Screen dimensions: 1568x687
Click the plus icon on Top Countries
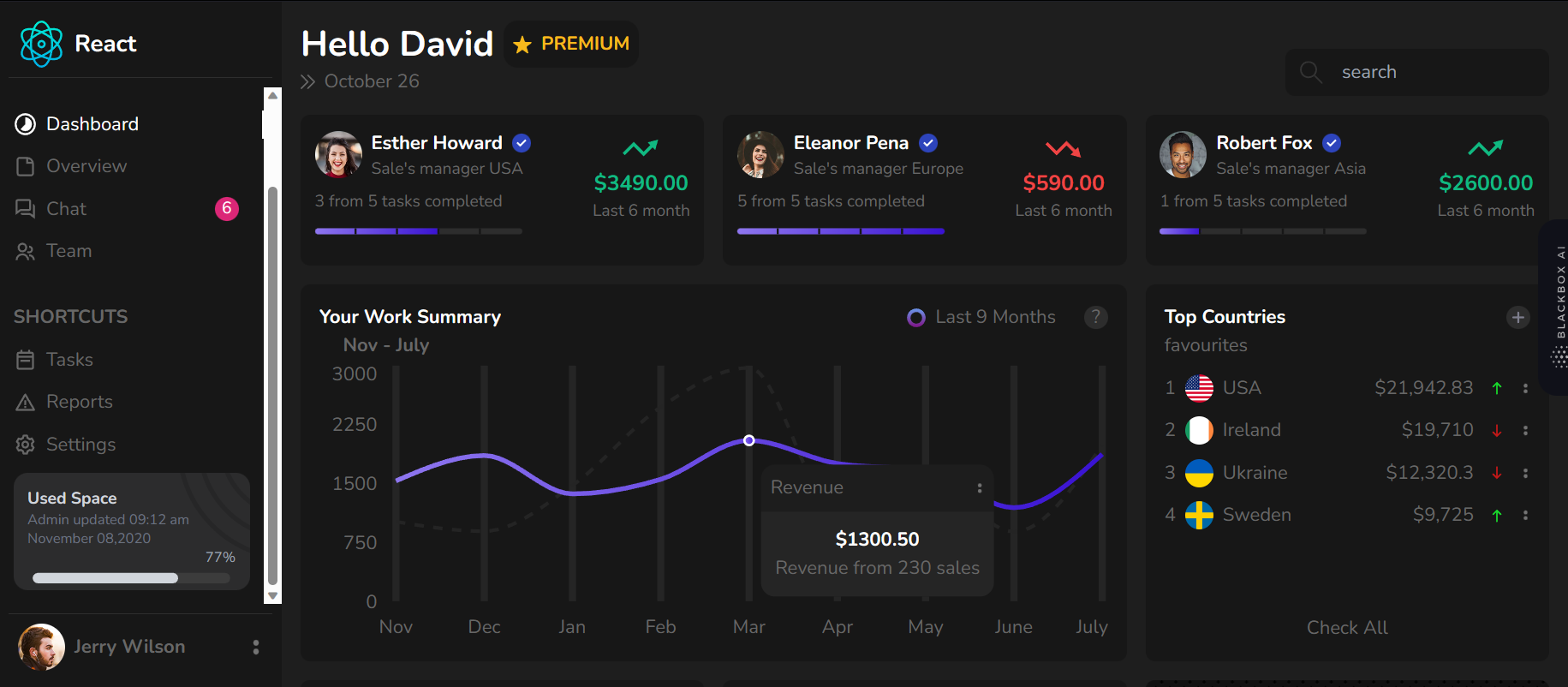point(1518,317)
